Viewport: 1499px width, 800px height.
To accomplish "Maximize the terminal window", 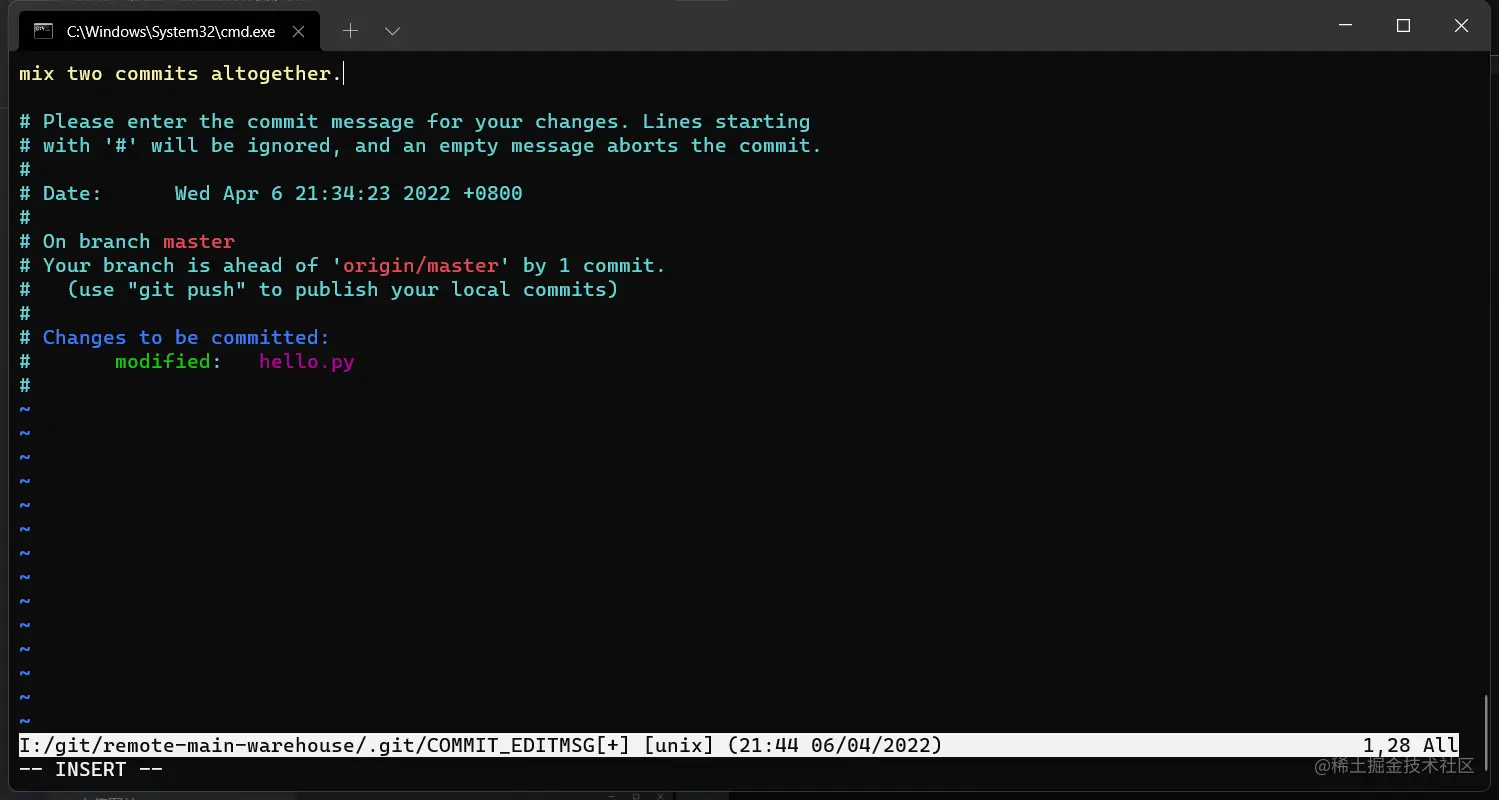I will (x=1403, y=26).
